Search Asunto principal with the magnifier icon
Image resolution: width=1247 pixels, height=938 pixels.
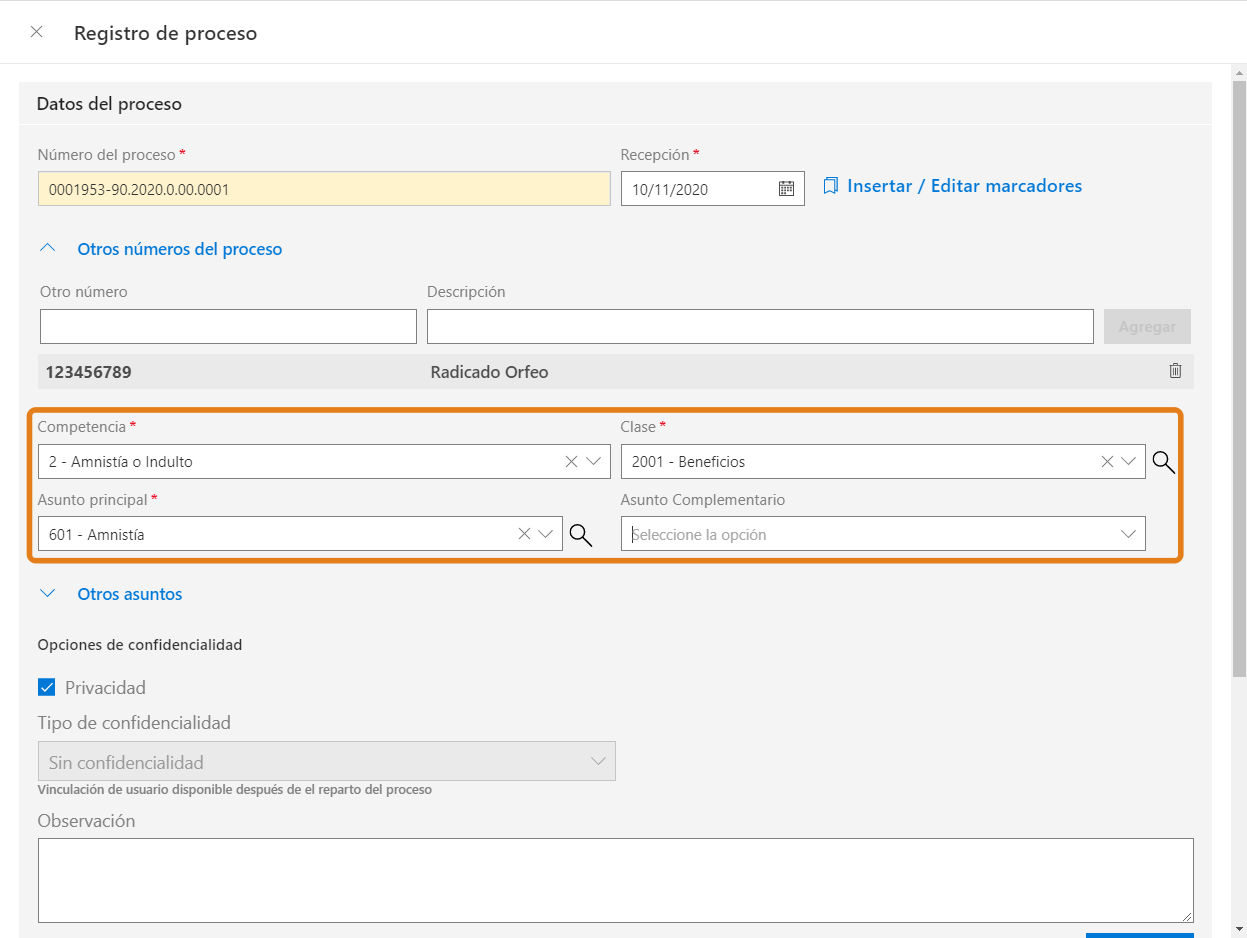(580, 535)
